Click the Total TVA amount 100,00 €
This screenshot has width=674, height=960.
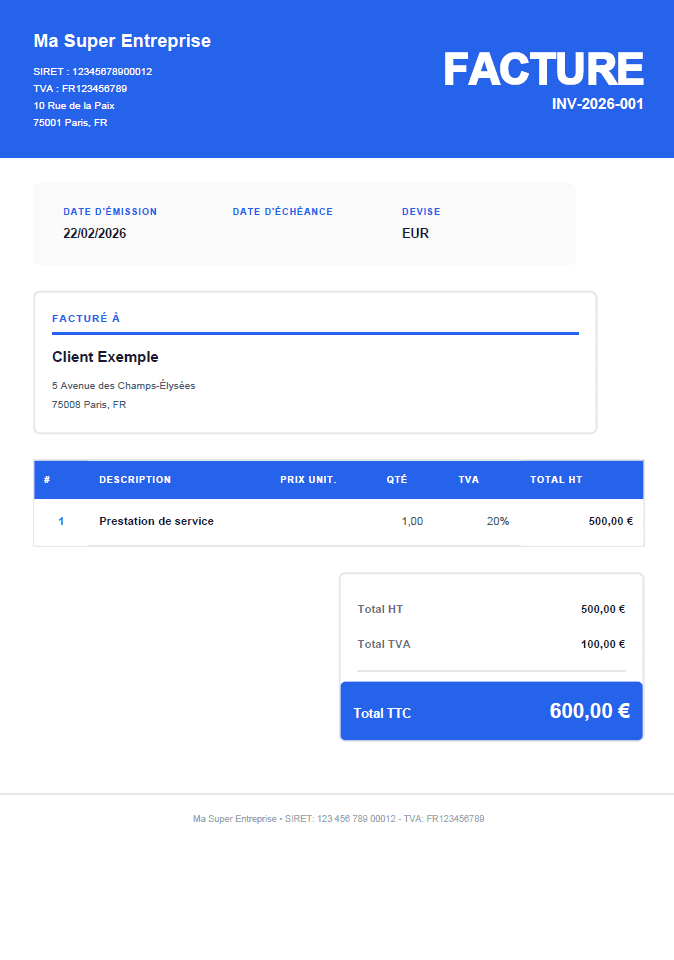tap(603, 644)
